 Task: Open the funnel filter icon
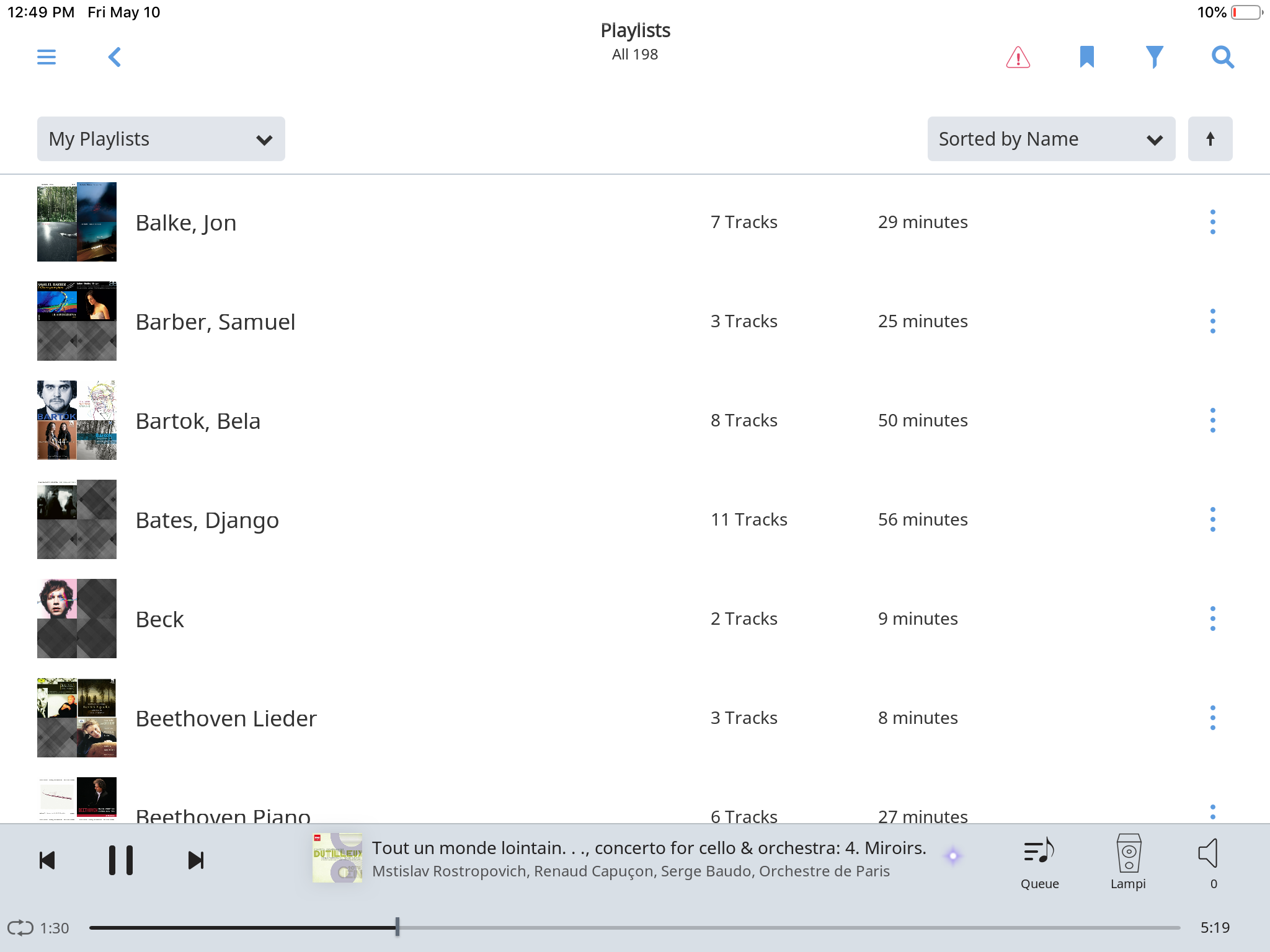(x=1155, y=57)
